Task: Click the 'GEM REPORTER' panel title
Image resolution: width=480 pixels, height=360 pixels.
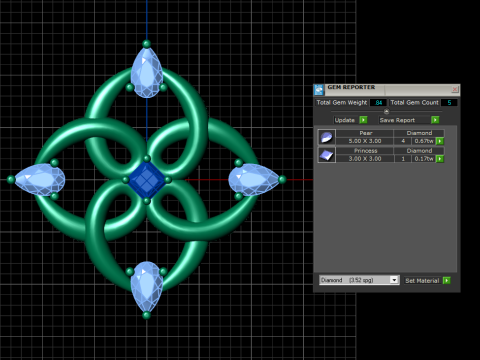Action: [x=351, y=87]
